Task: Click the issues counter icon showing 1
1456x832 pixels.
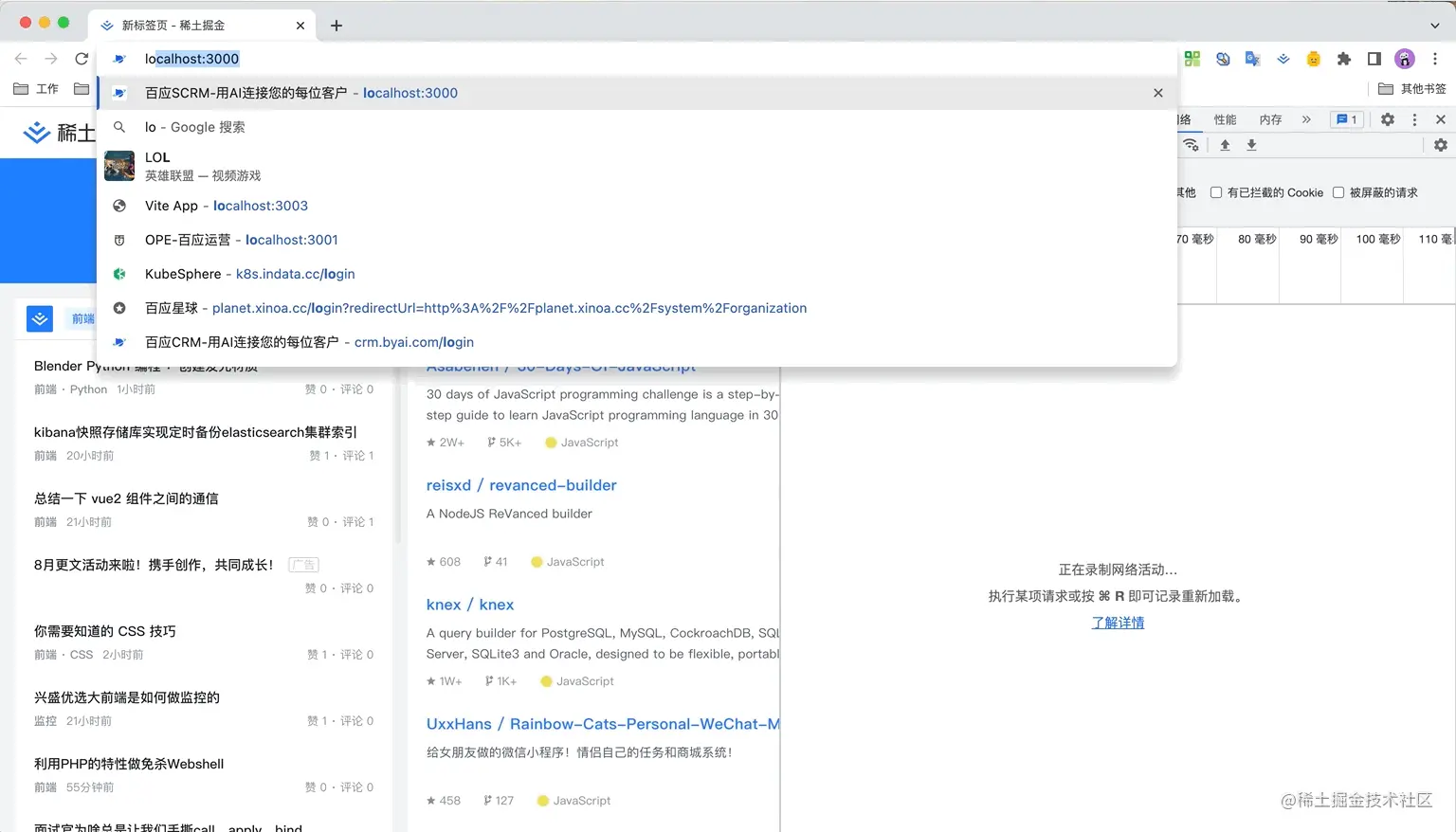Action: click(x=1346, y=119)
